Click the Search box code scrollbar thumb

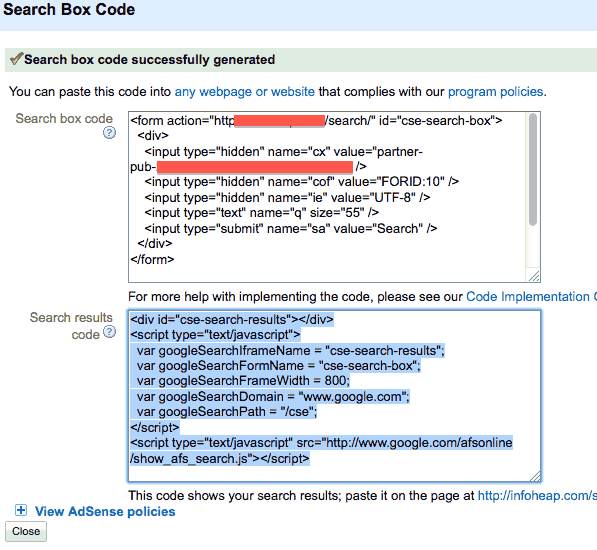click(x=533, y=169)
